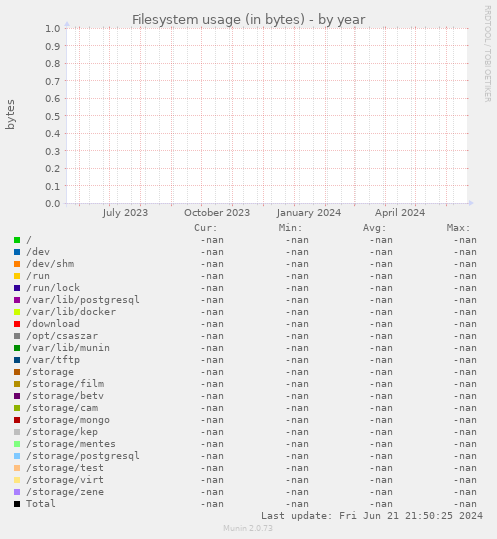Viewport: 497px width, 539px height.
Task: Click the gray swatch beside /opt/csaszar
Action: click(17, 336)
